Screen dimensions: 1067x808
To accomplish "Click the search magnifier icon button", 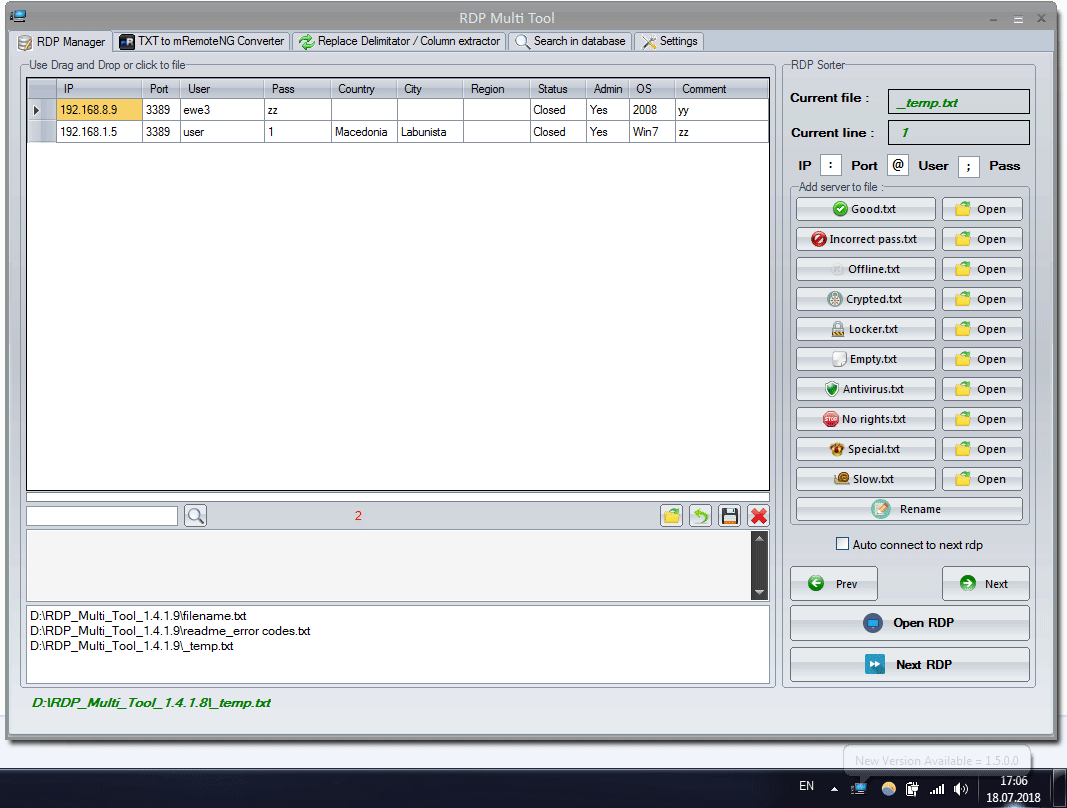I will (195, 516).
